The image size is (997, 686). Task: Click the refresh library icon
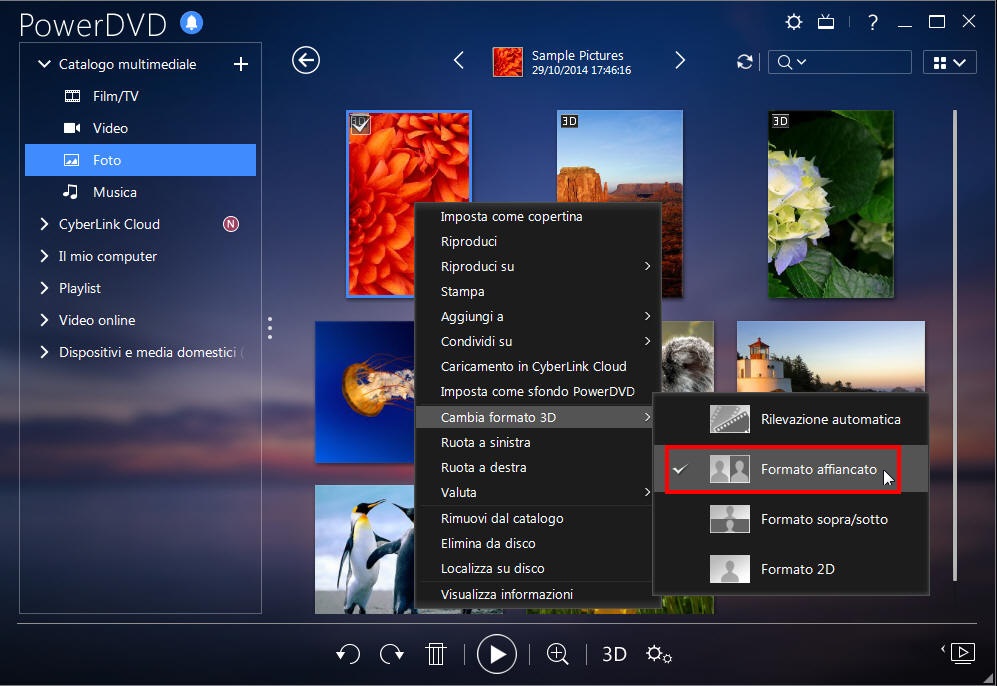(x=745, y=62)
